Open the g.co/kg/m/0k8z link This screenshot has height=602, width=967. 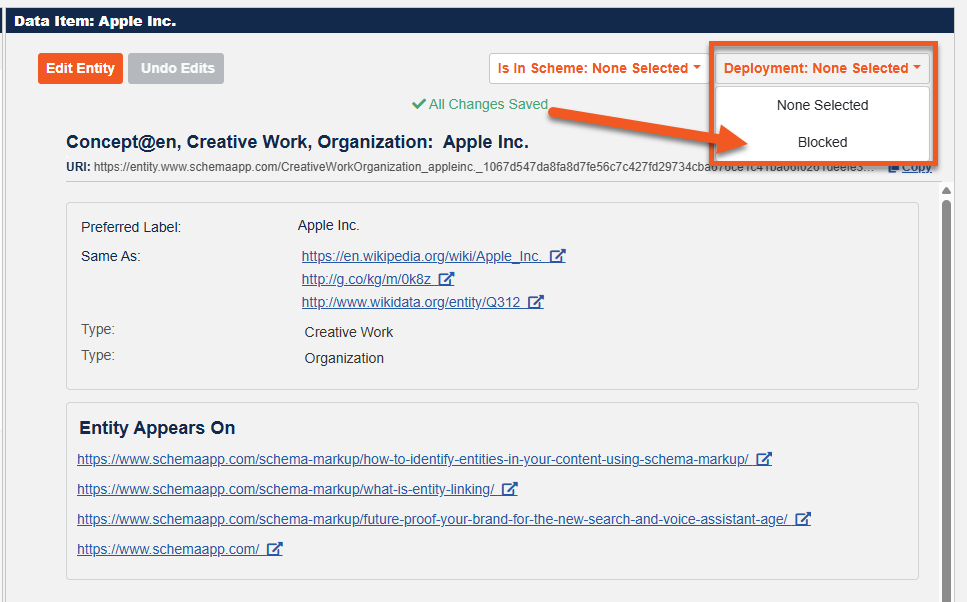366,279
